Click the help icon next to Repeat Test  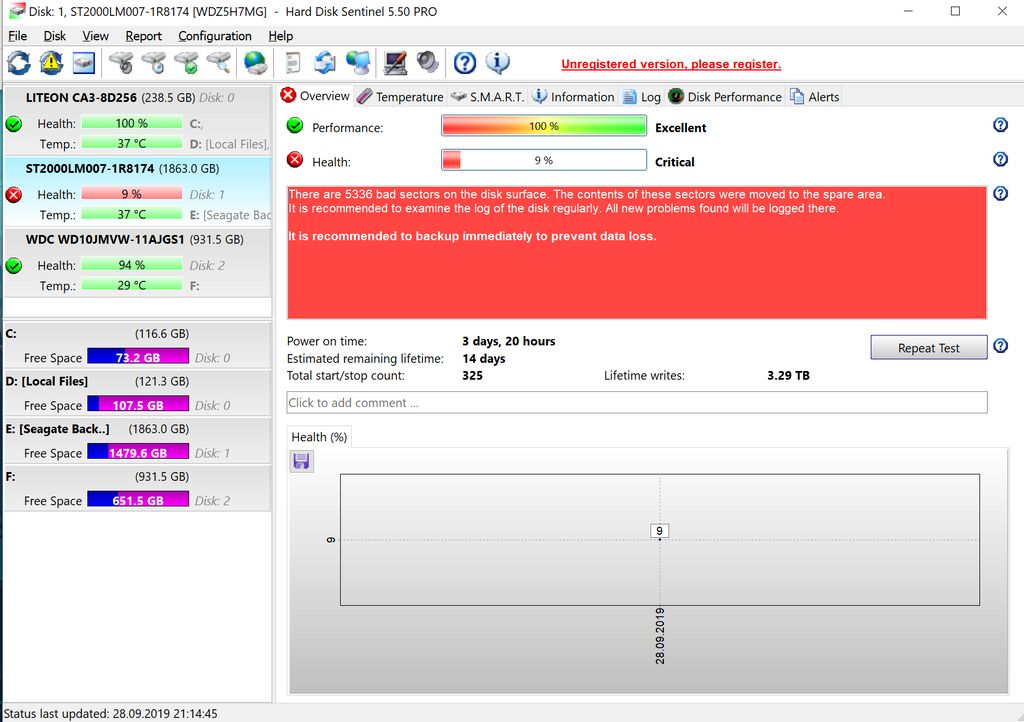(x=1000, y=347)
